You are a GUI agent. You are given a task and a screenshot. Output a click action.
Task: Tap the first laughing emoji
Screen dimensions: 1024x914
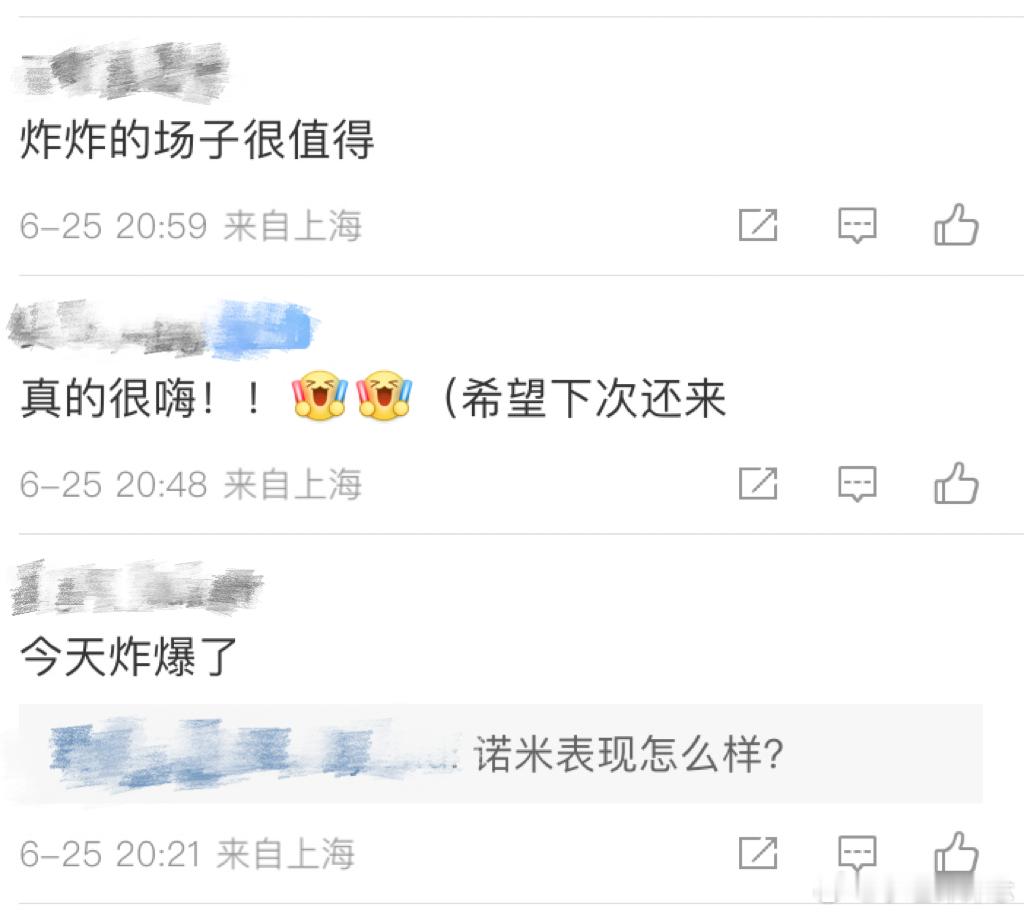coord(319,395)
